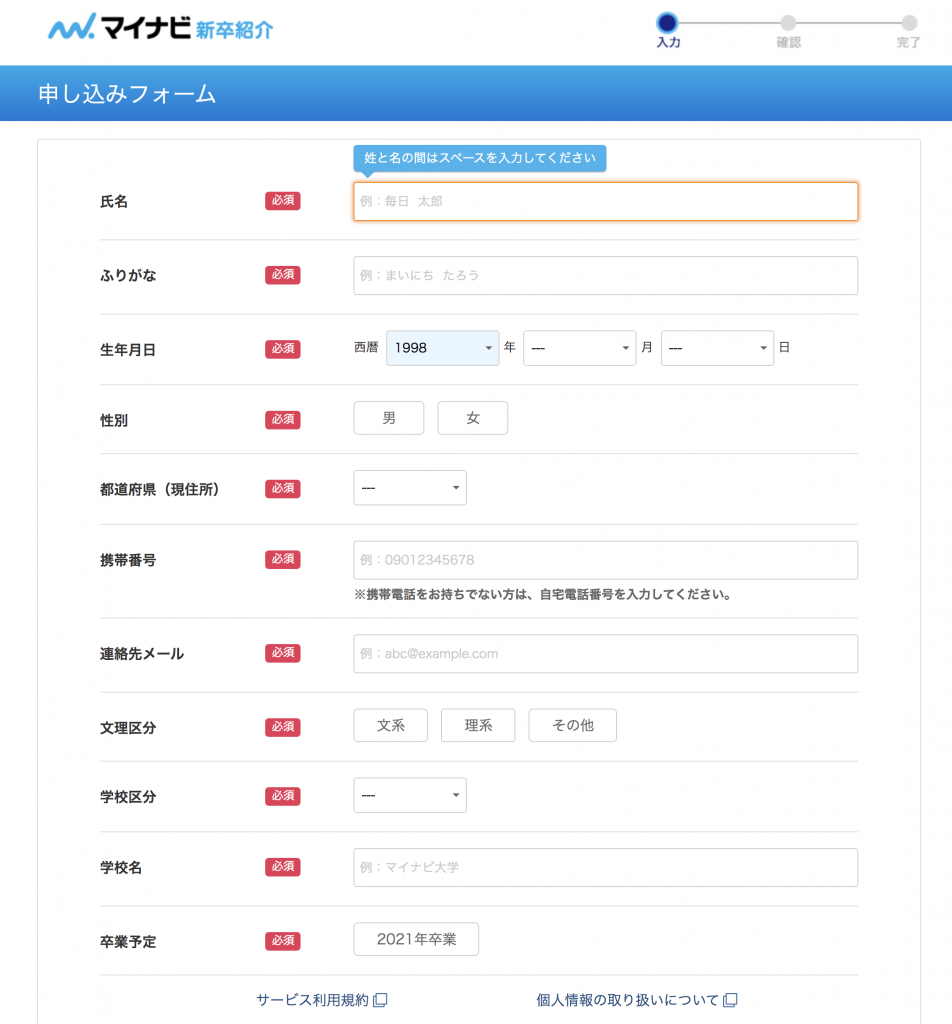Click the 性別 field label
Viewport: 952px width, 1024px height.
click(x=114, y=421)
